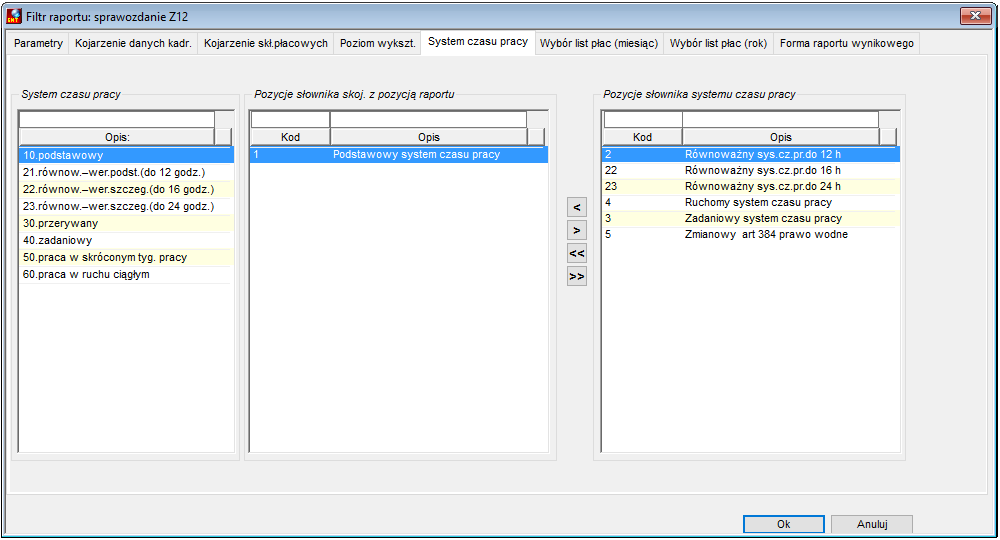1000x540 pixels.
Task: Close the Filtr raportu dialog
Action: coord(975,16)
